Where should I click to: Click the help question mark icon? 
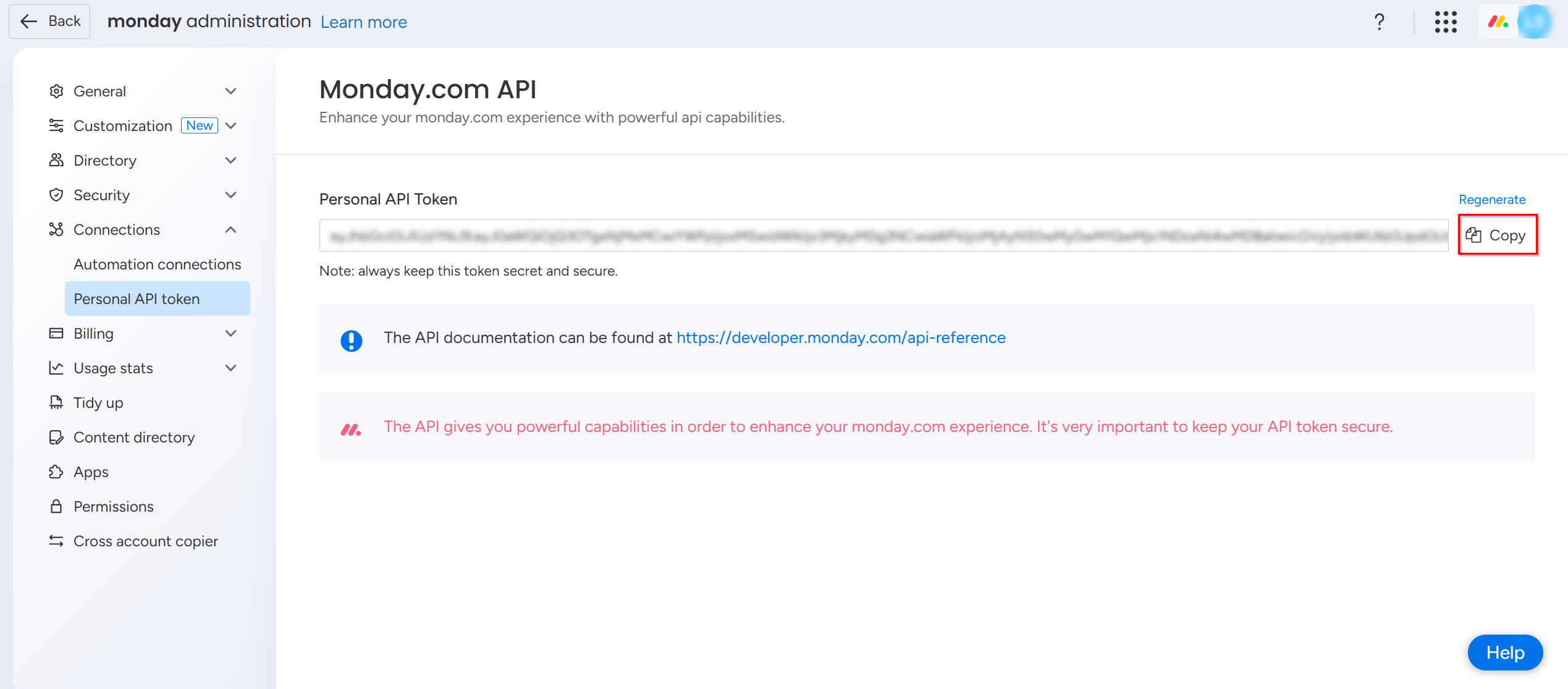point(1379,22)
